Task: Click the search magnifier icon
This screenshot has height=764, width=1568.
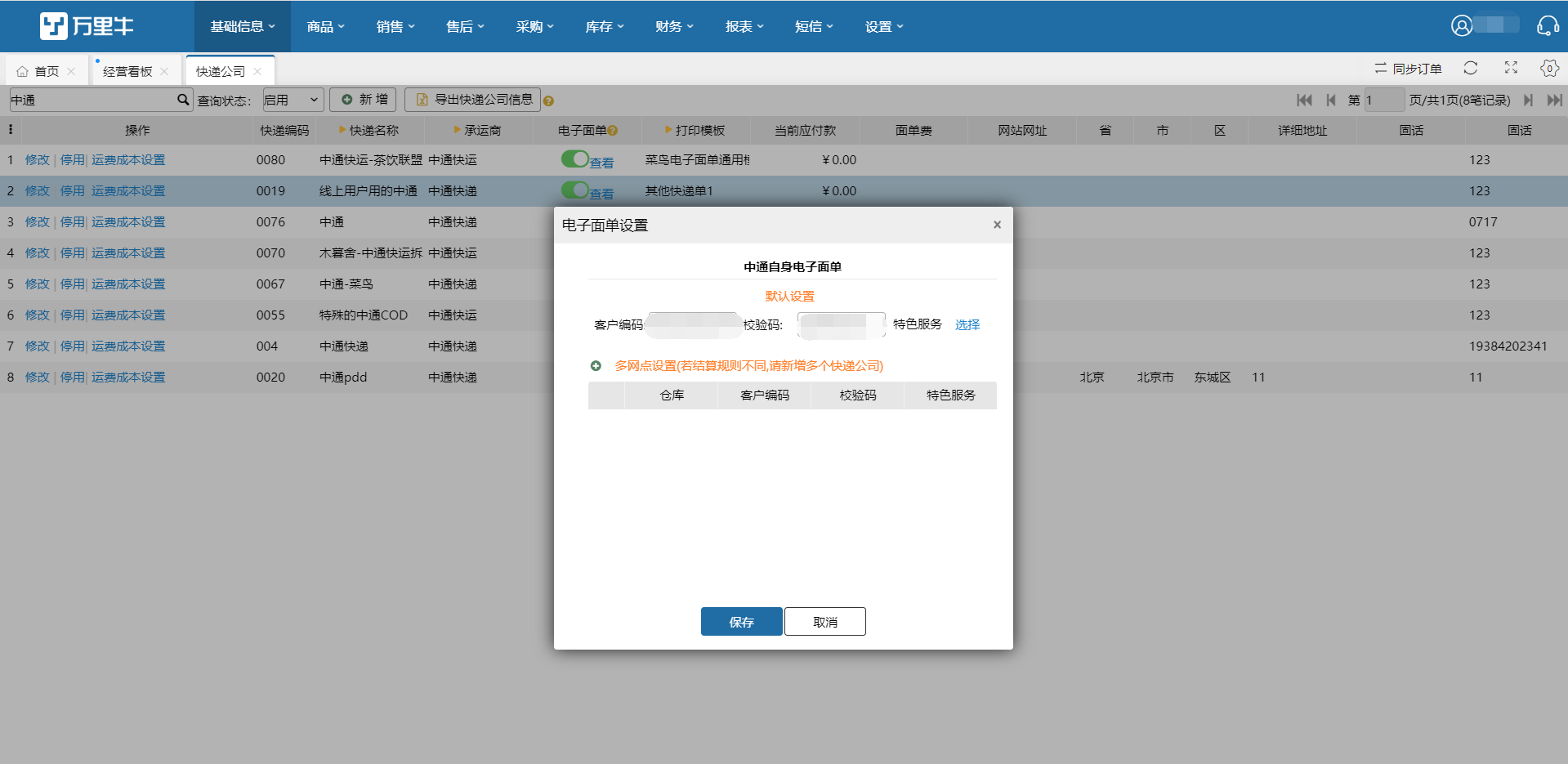Action: [x=183, y=100]
